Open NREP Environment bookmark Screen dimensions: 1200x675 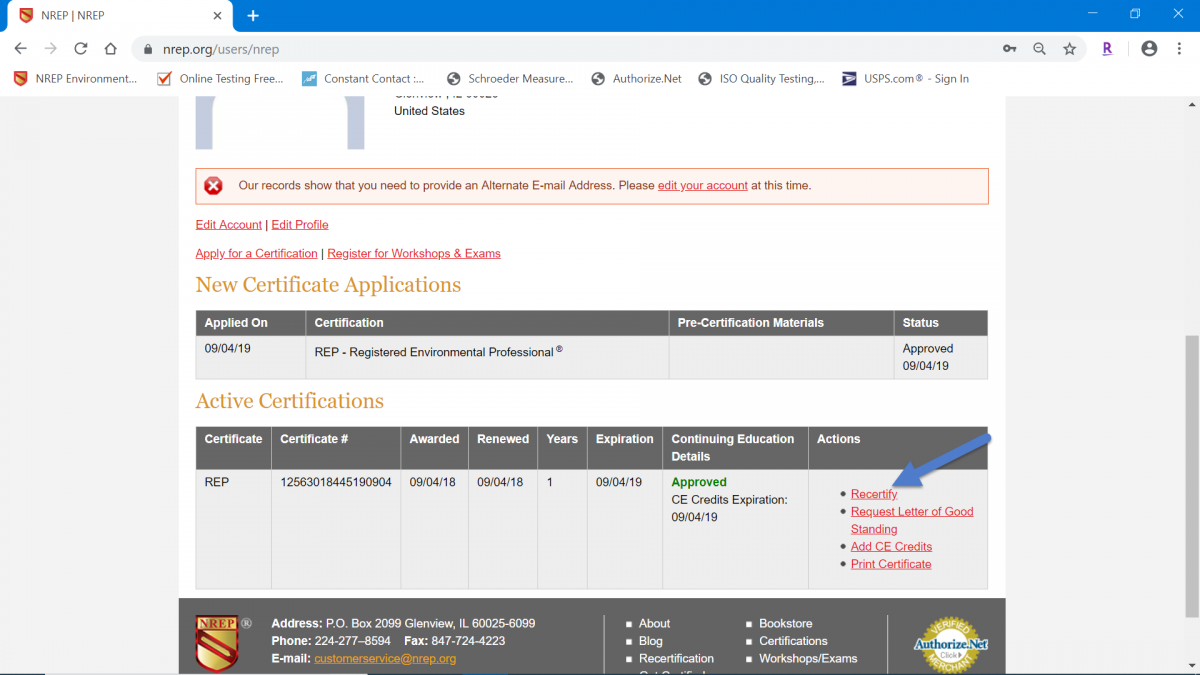tap(76, 78)
